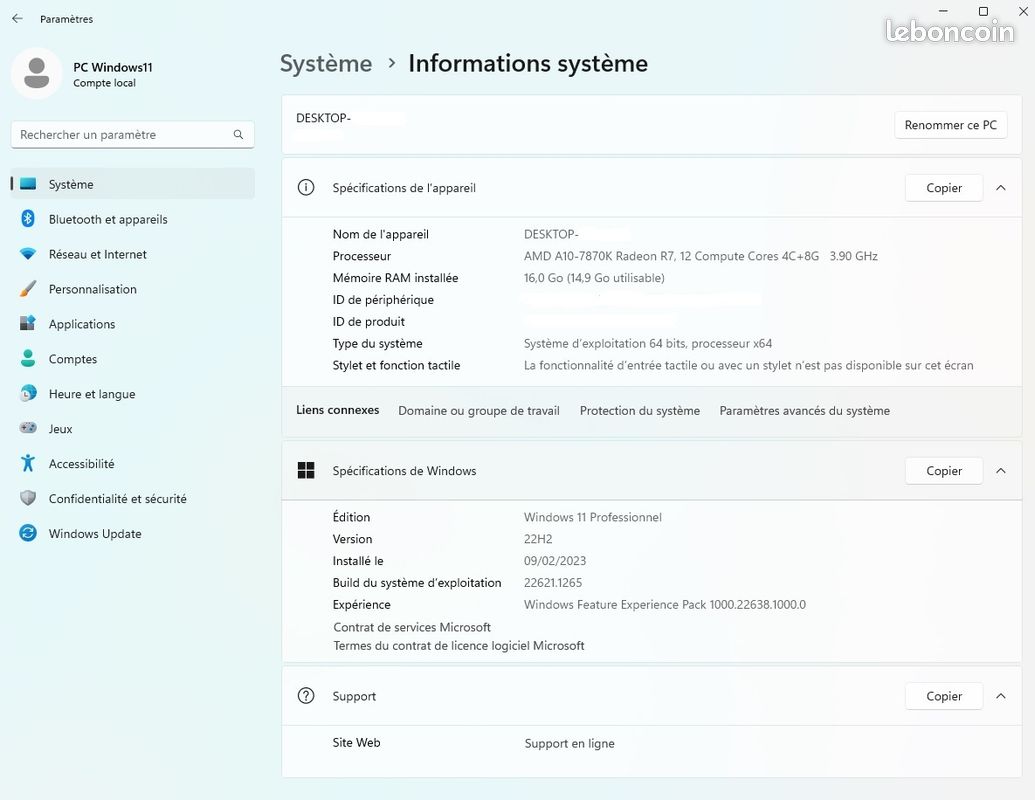Open Réseau et Internet settings
Viewport: 1035px width, 800px height.
(x=133, y=254)
